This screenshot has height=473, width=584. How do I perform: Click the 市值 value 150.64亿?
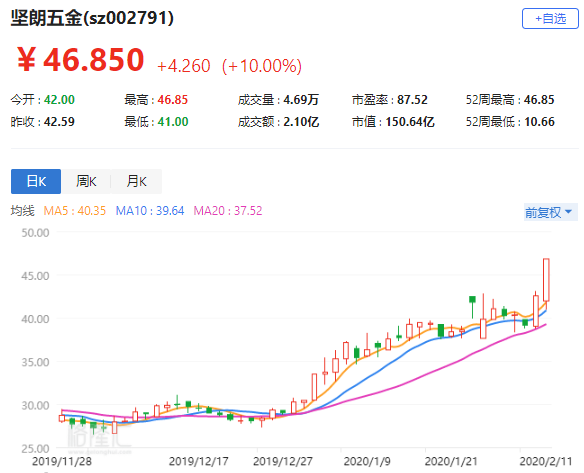click(x=410, y=122)
